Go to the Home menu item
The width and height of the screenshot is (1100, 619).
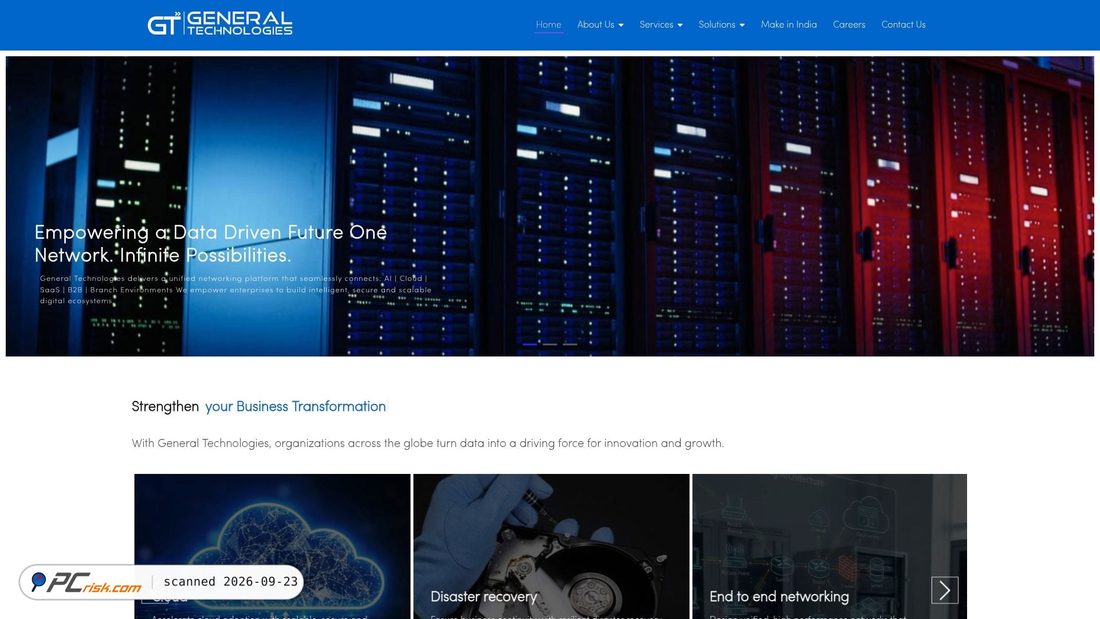pyautogui.click(x=548, y=25)
